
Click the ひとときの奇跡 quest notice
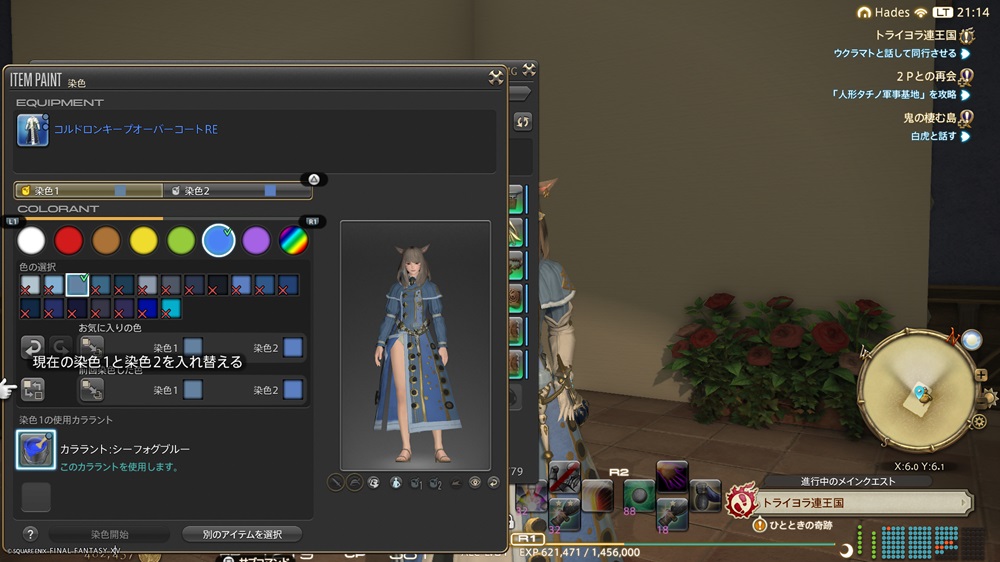[x=793, y=525]
